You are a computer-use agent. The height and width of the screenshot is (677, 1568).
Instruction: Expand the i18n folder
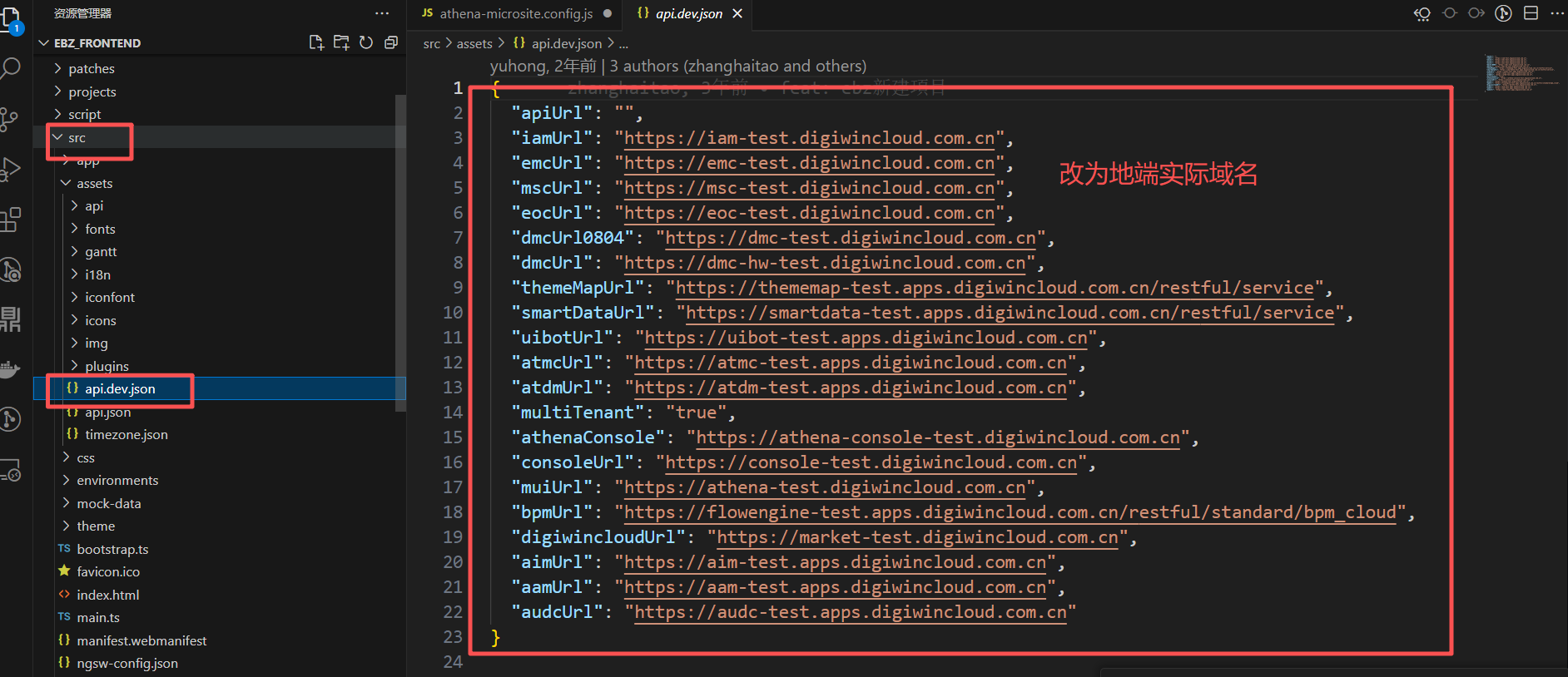(x=97, y=274)
